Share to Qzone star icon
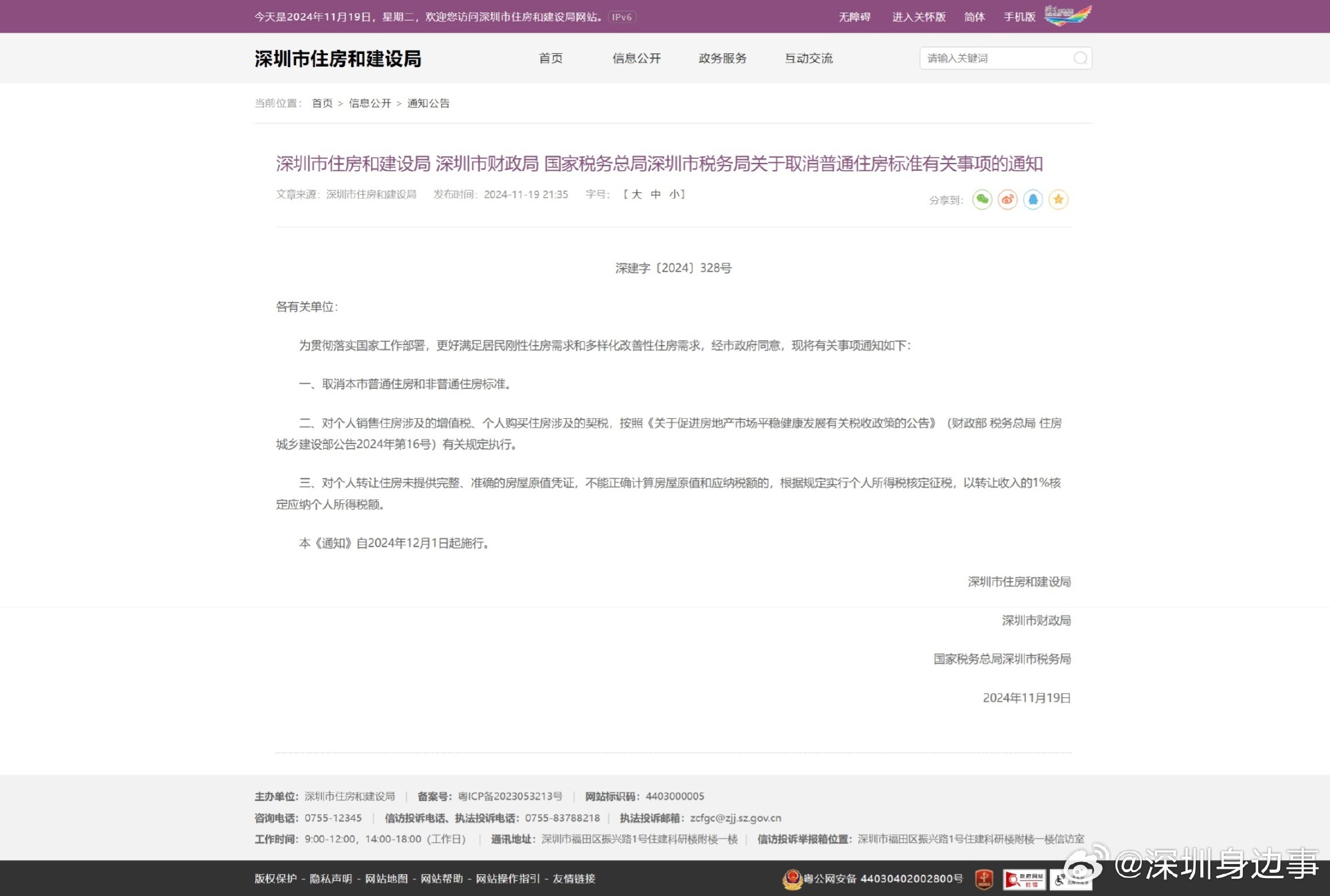This screenshot has width=1330, height=896. 1058,199
